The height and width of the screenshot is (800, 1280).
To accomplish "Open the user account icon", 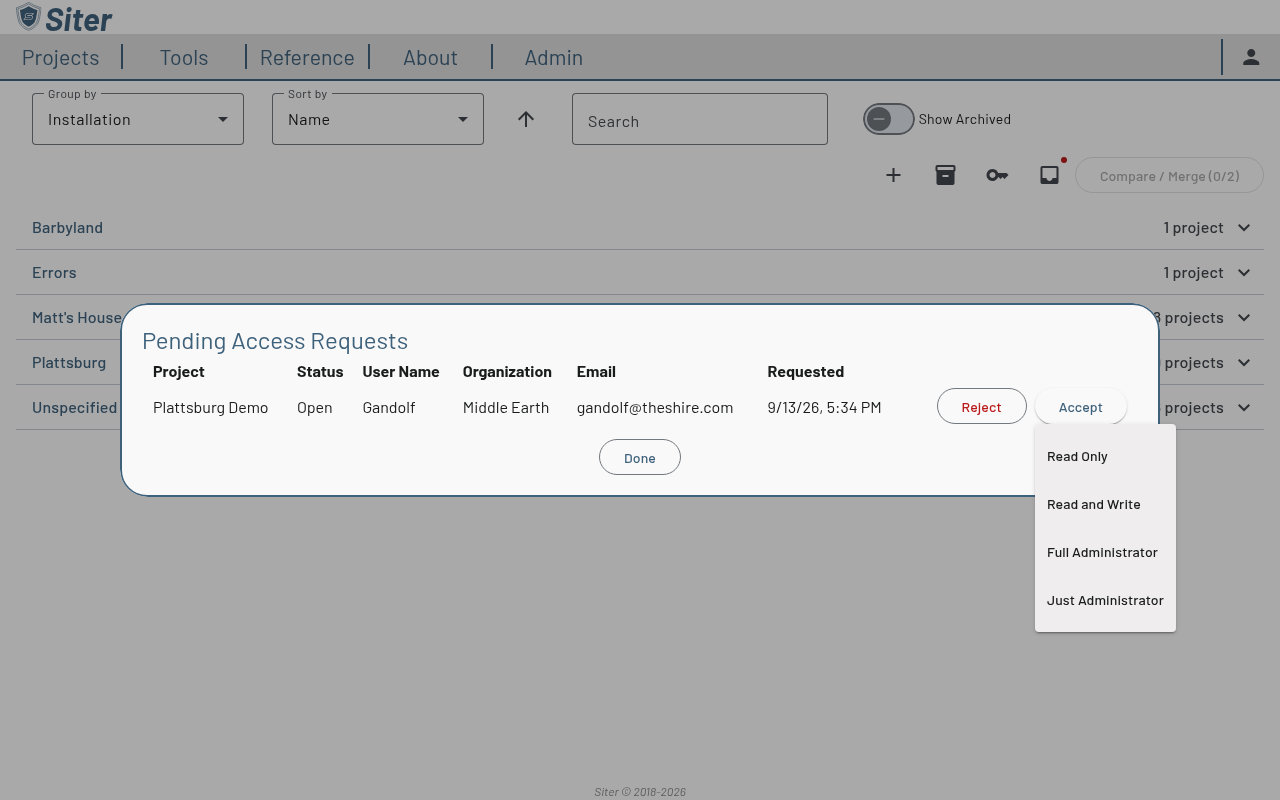I will pos(1251,57).
